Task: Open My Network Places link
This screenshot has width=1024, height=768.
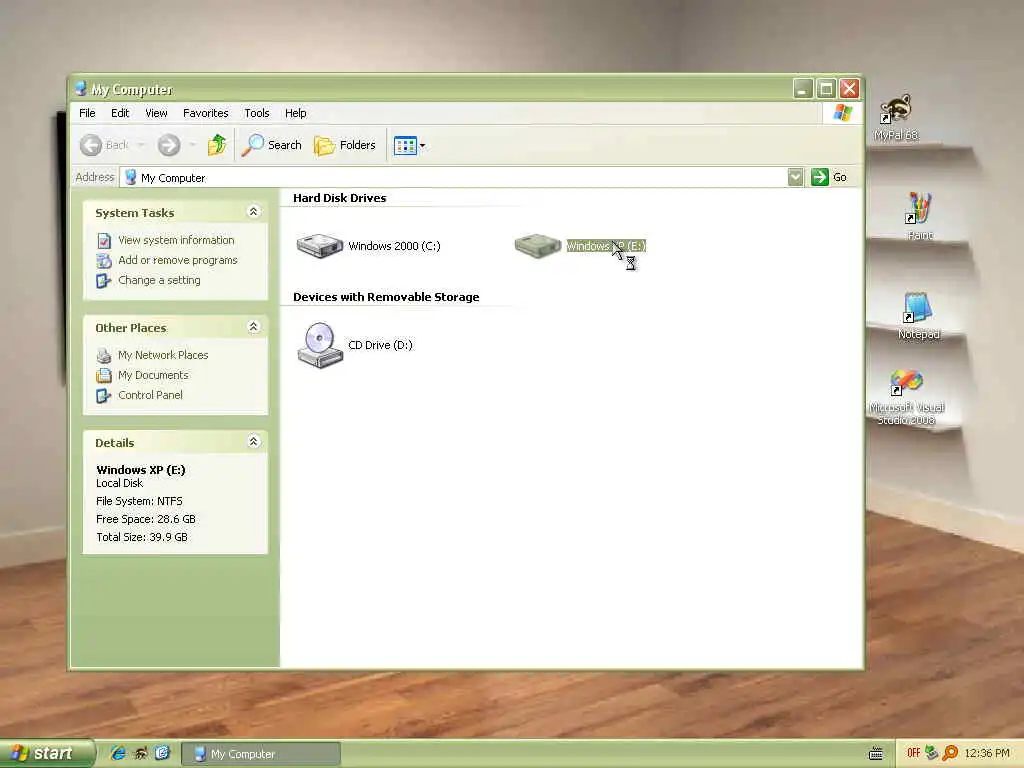Action: (163, 355)
